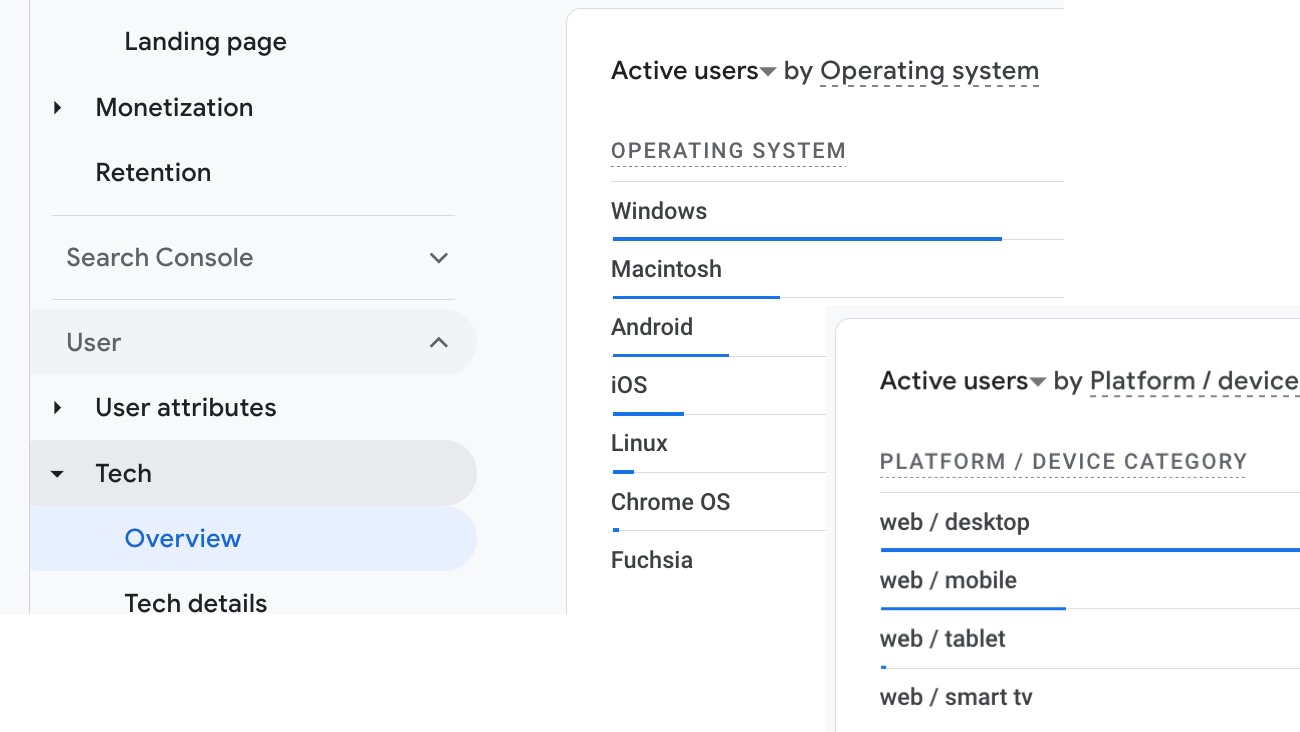Open the Monetization menu item

click(174, 107)
